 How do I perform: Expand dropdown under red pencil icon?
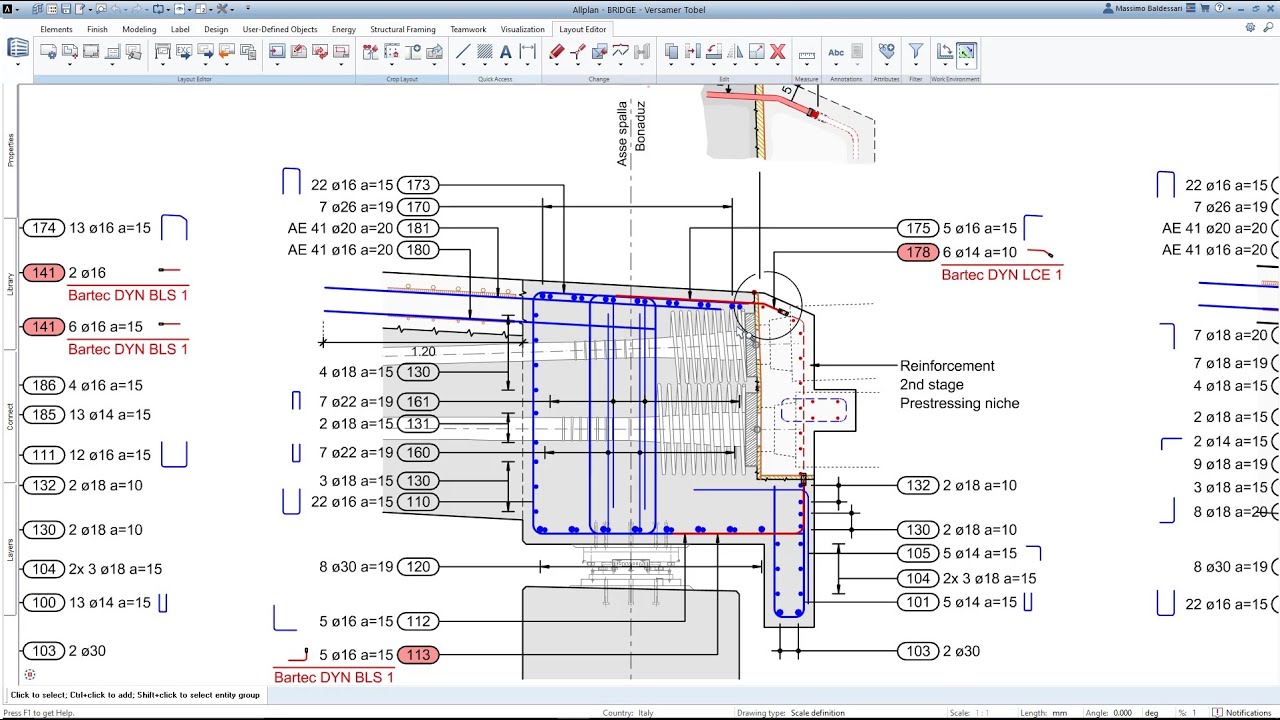557,65
